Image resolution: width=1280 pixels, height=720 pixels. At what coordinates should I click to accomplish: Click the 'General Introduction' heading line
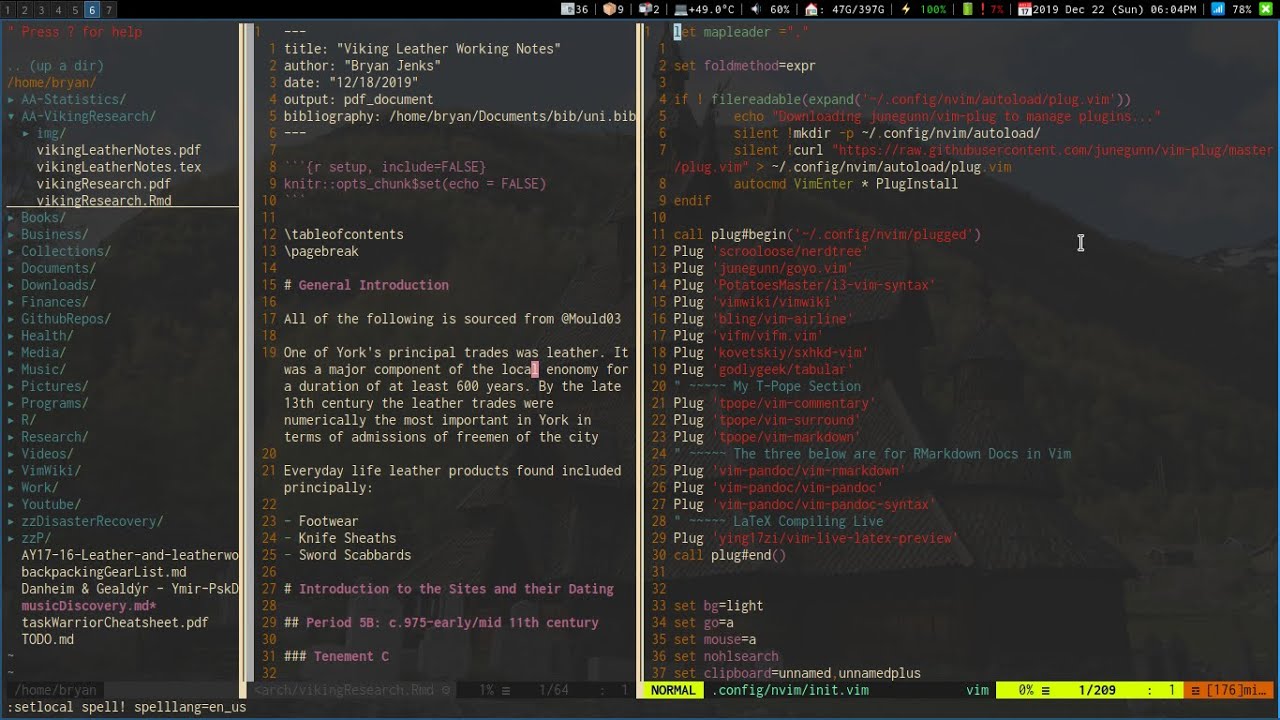[x=366, y=286]
